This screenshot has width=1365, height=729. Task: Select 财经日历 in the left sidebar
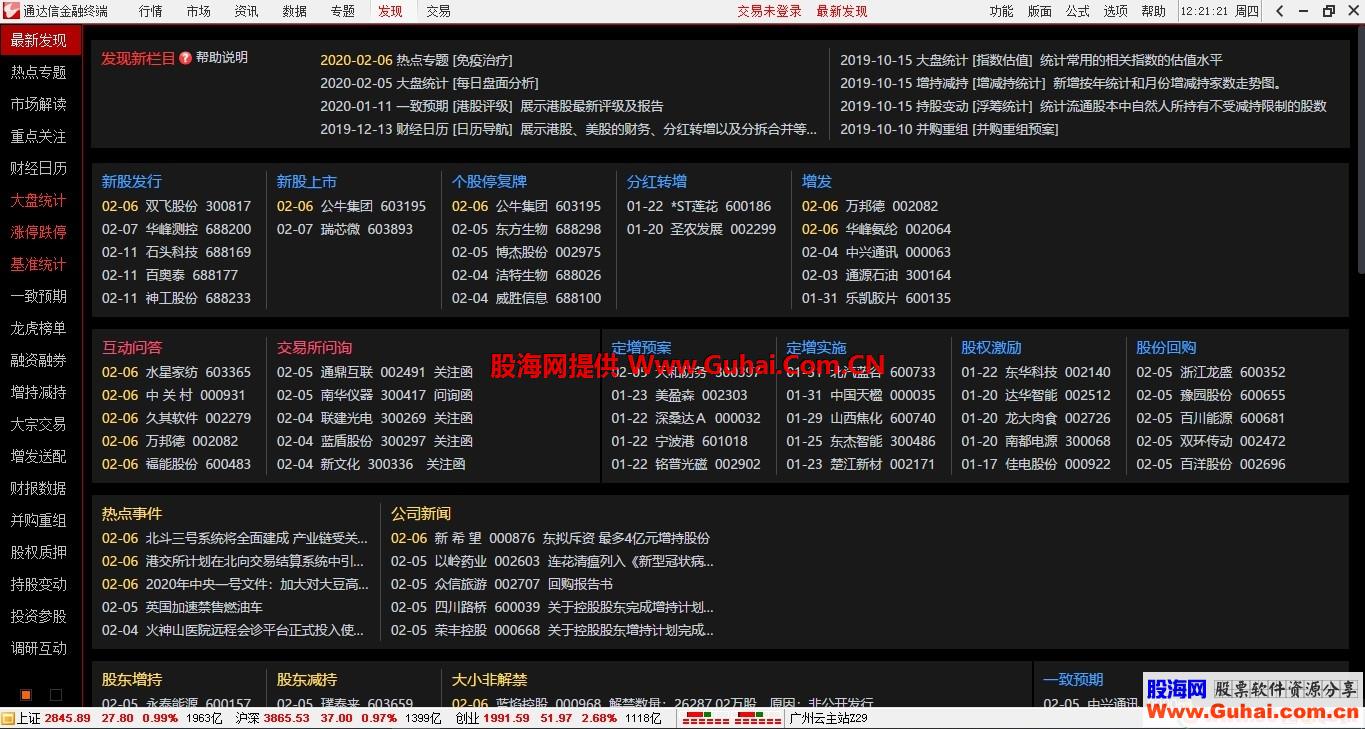coord(39,168)
